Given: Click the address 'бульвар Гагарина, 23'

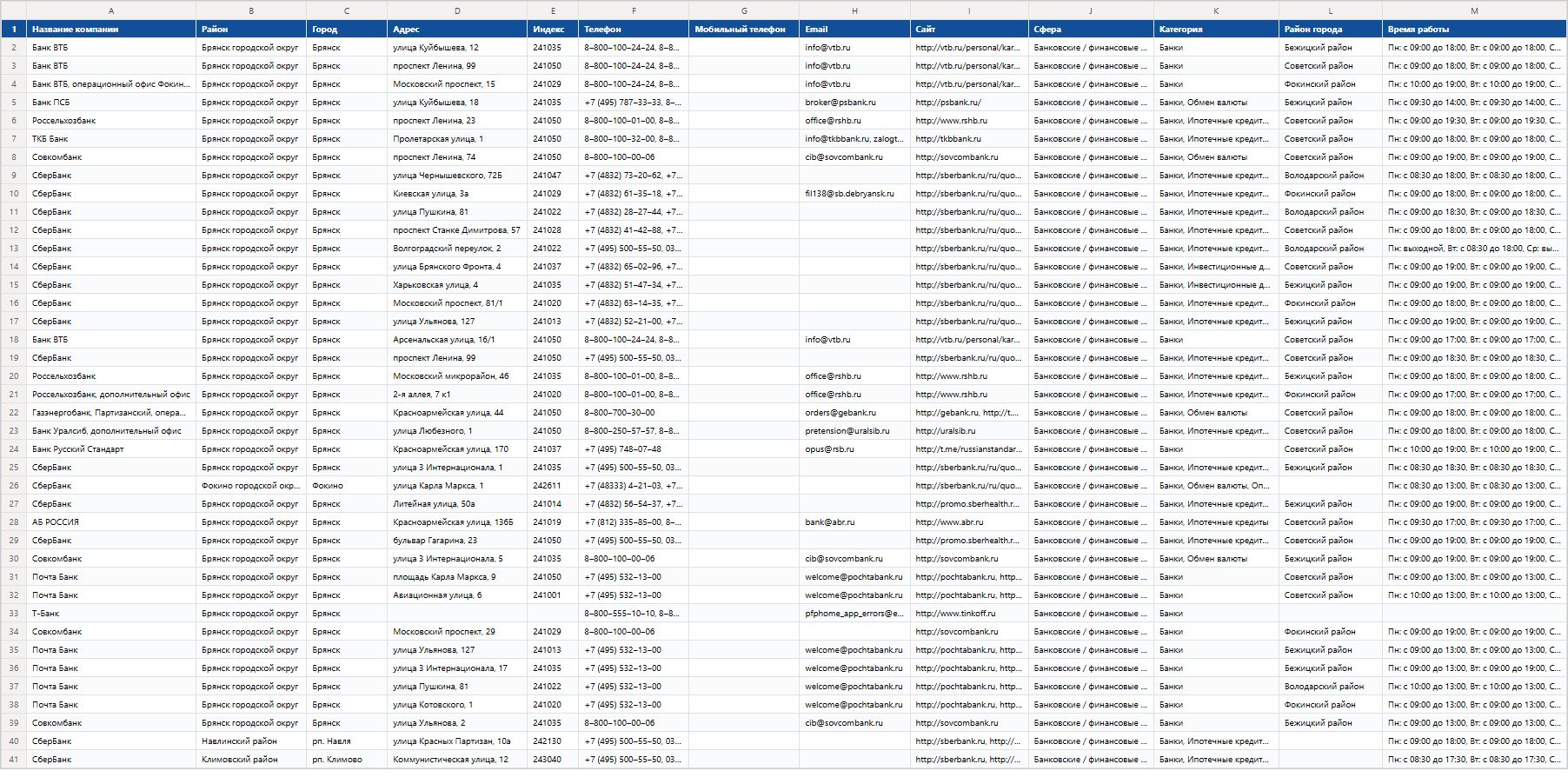Looking at the screenshot, I should pyautogui.click(x=457, y=541).
